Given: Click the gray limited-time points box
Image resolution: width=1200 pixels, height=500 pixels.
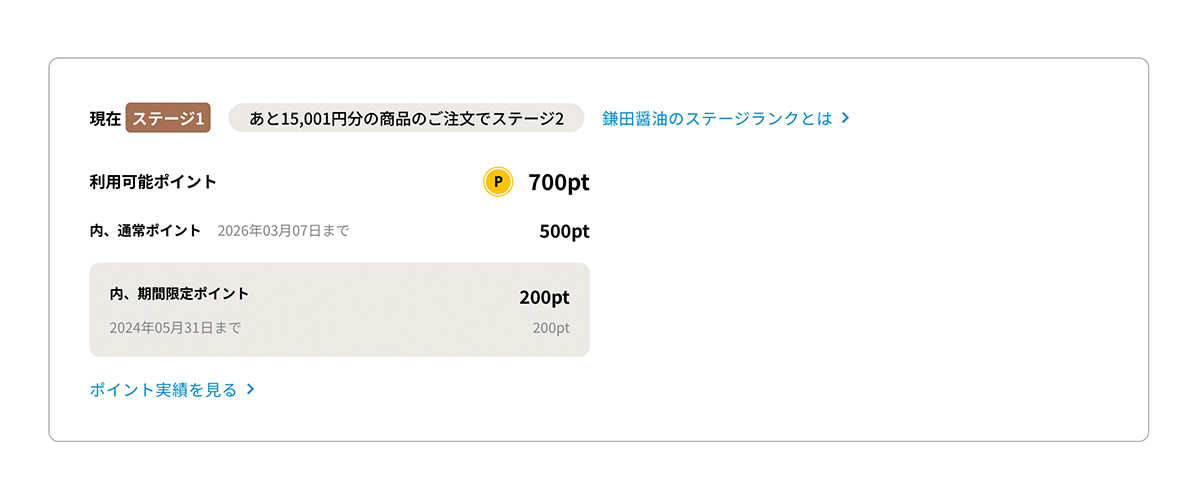Looking at the screenshot, I should click(340, 310).
